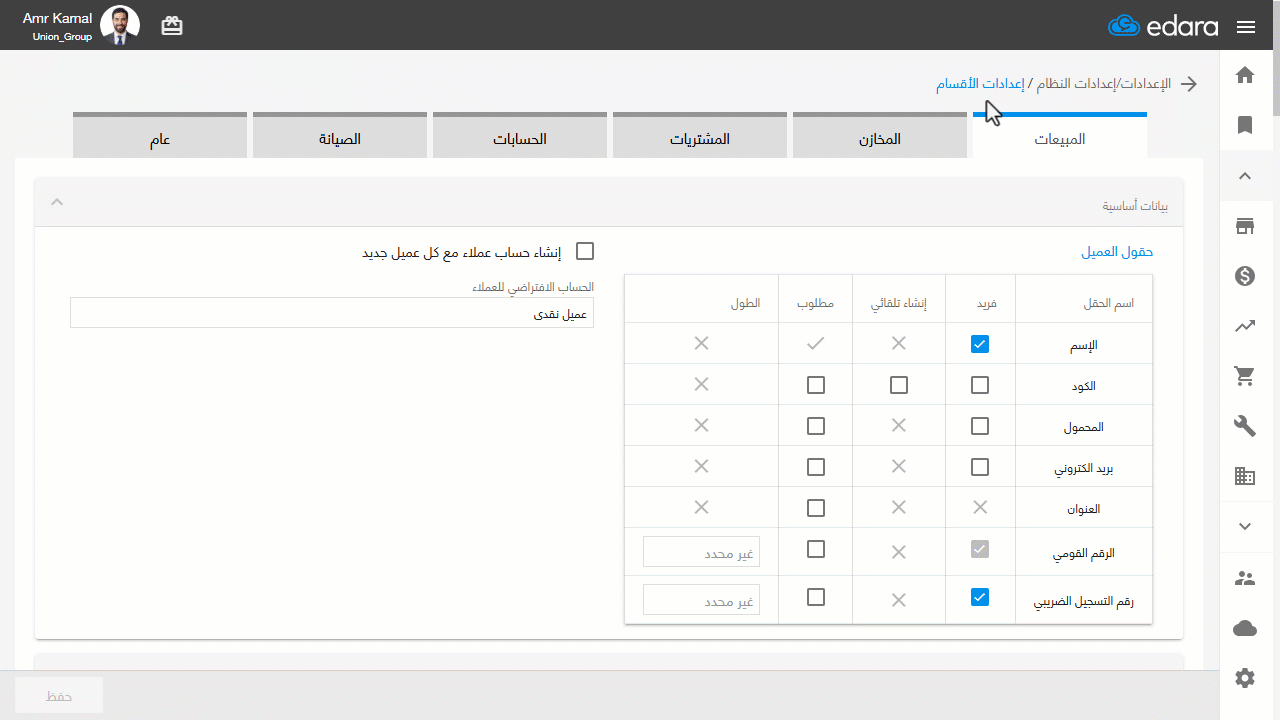
Task: Collapse the بيانات أساسية panel
Action: [x=57, y=202]
